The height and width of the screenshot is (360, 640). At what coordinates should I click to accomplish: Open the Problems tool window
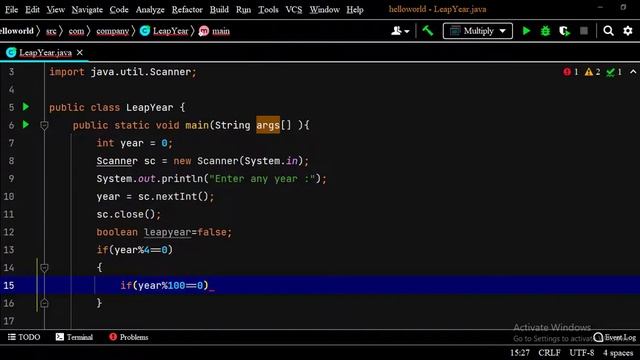click(129, 337)
